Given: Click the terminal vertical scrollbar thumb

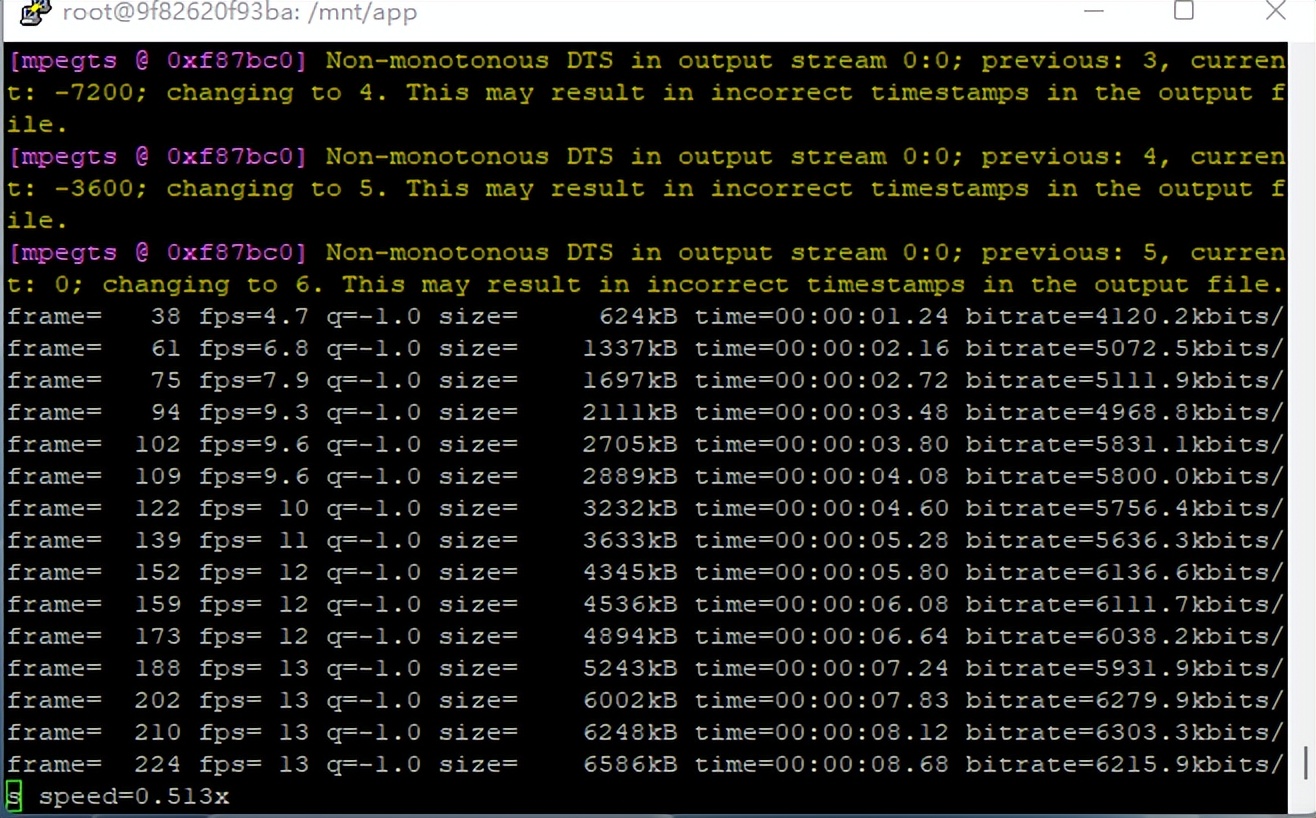Looking at the screenshot, I should 1305,763.
